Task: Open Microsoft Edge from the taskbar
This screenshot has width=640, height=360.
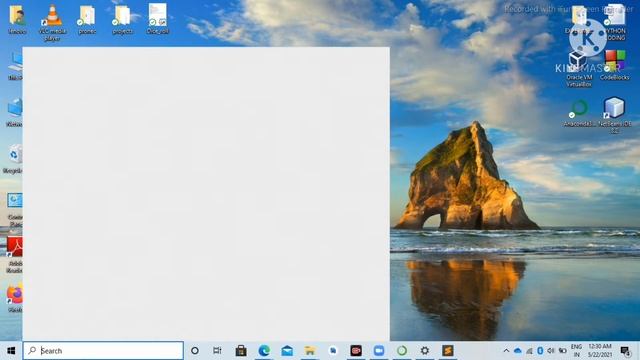Action: pyautogui.click(x=264, y=351)
